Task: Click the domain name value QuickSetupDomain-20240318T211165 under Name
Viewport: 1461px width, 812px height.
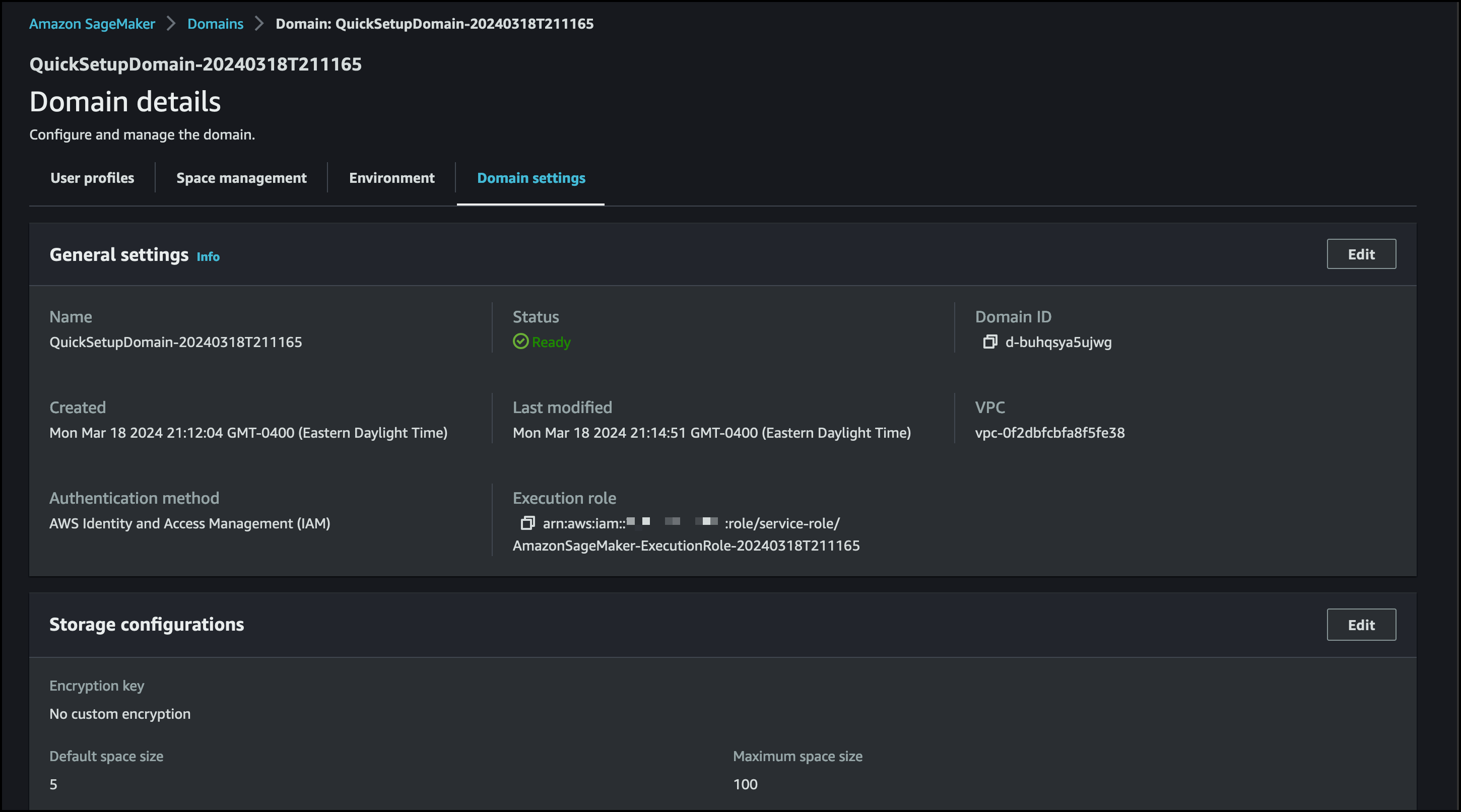Action: 176,342
